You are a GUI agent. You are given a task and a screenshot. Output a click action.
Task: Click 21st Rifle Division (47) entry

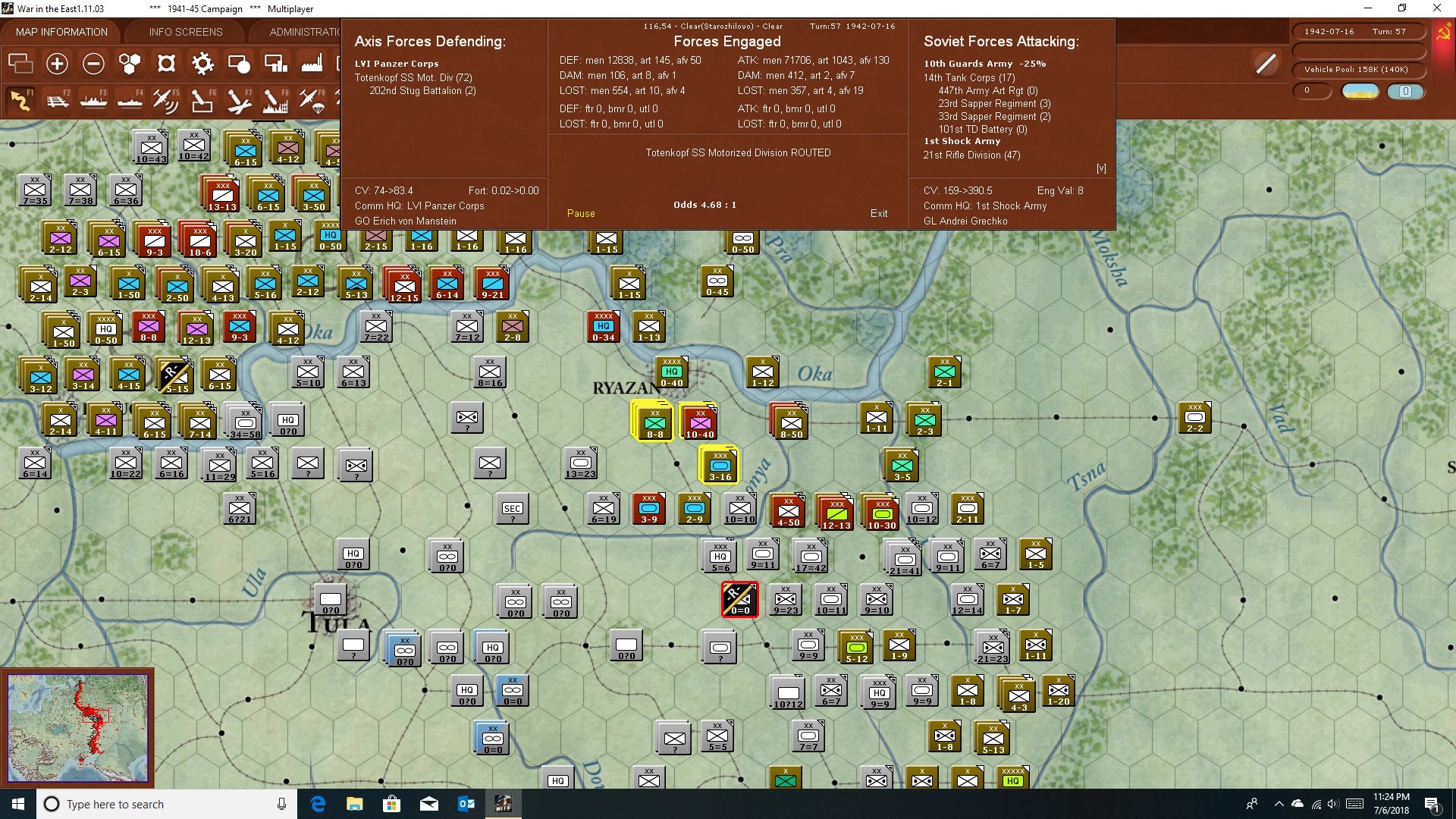972,155
